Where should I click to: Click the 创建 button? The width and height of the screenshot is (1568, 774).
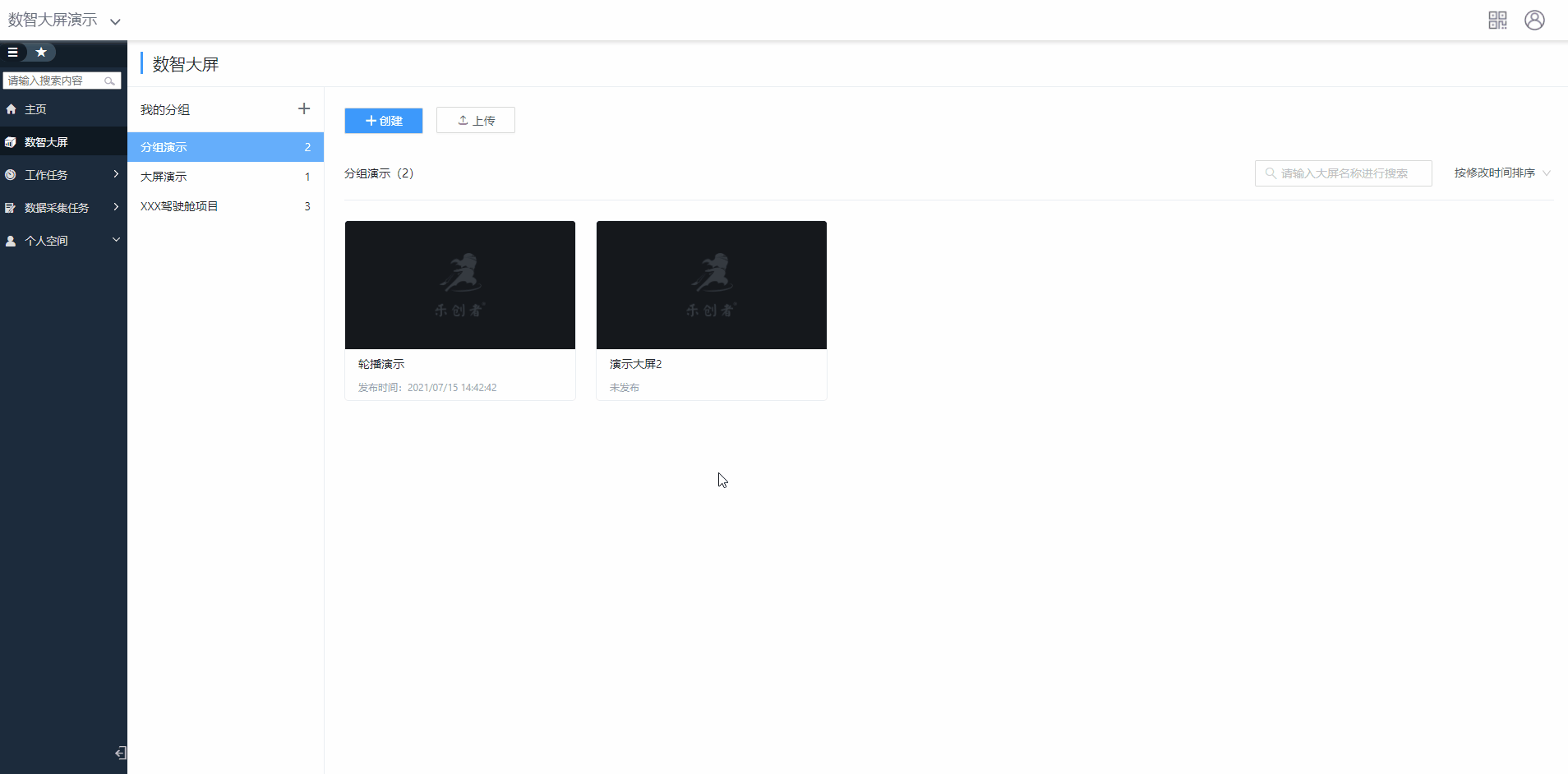384,121
